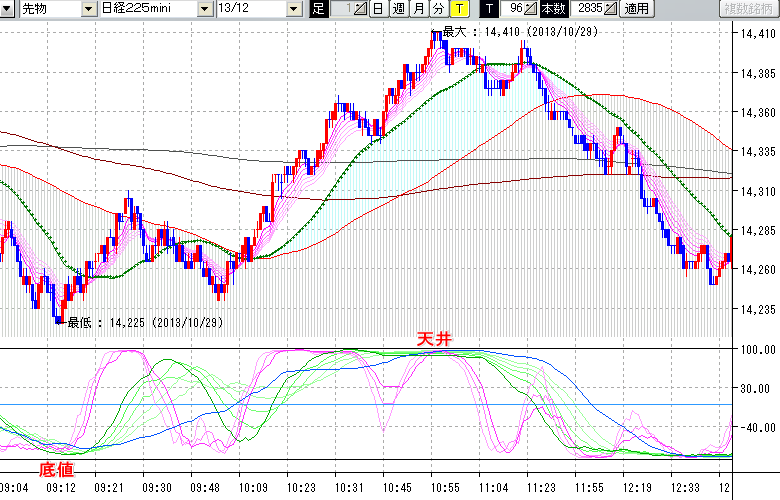Click the black 足 bar label
Viewport: 780px width, 500px height.
pyautogui.click(x=318, y=9)
